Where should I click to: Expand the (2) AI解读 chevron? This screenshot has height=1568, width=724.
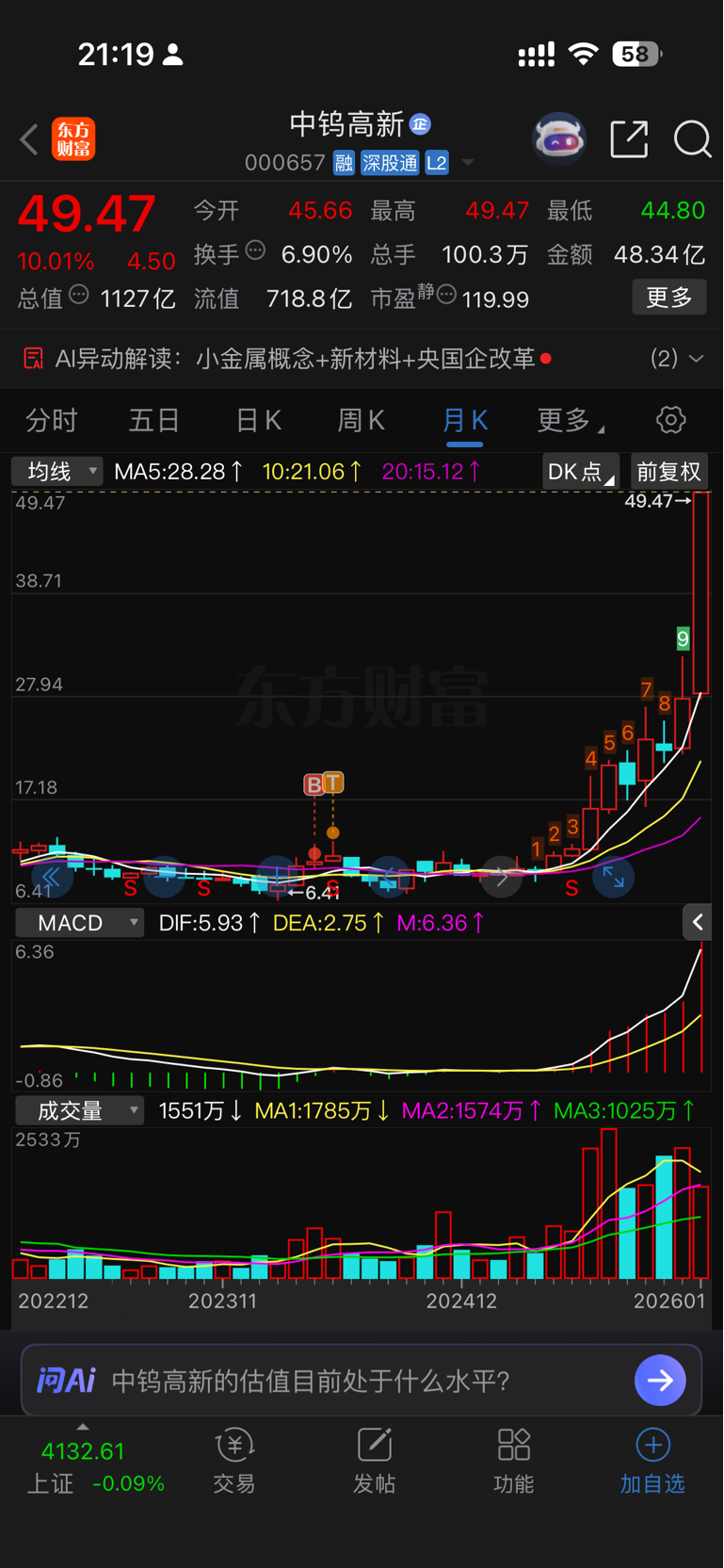(x=697, y=359)
